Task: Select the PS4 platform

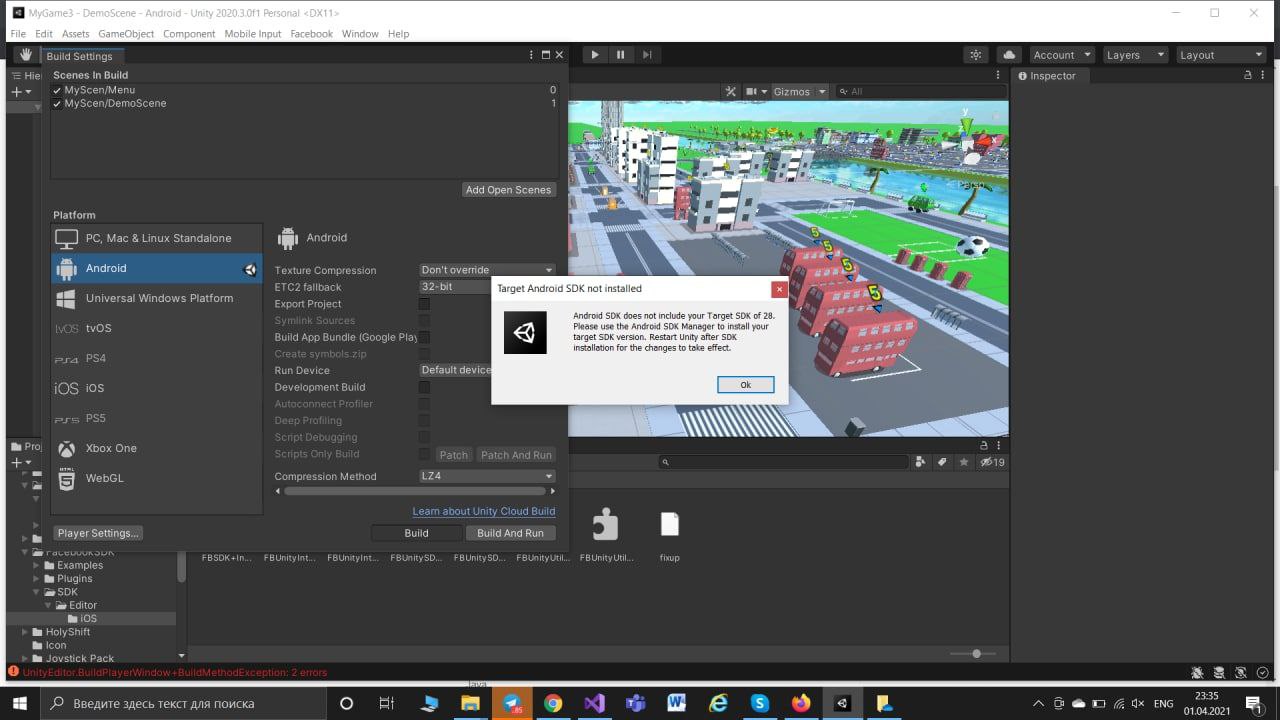Action: point(157,358)
